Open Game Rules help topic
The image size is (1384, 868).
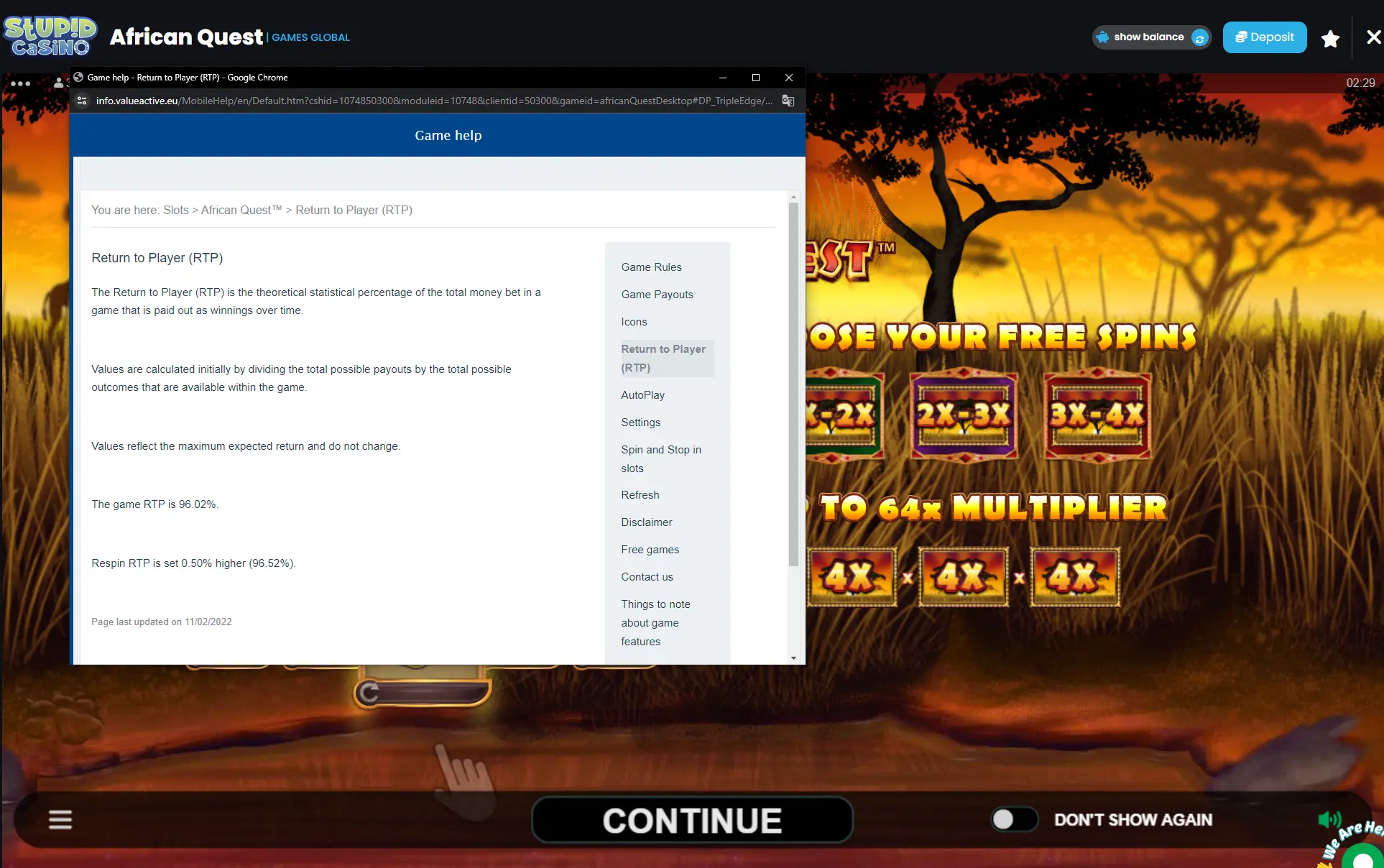point(651,267)
